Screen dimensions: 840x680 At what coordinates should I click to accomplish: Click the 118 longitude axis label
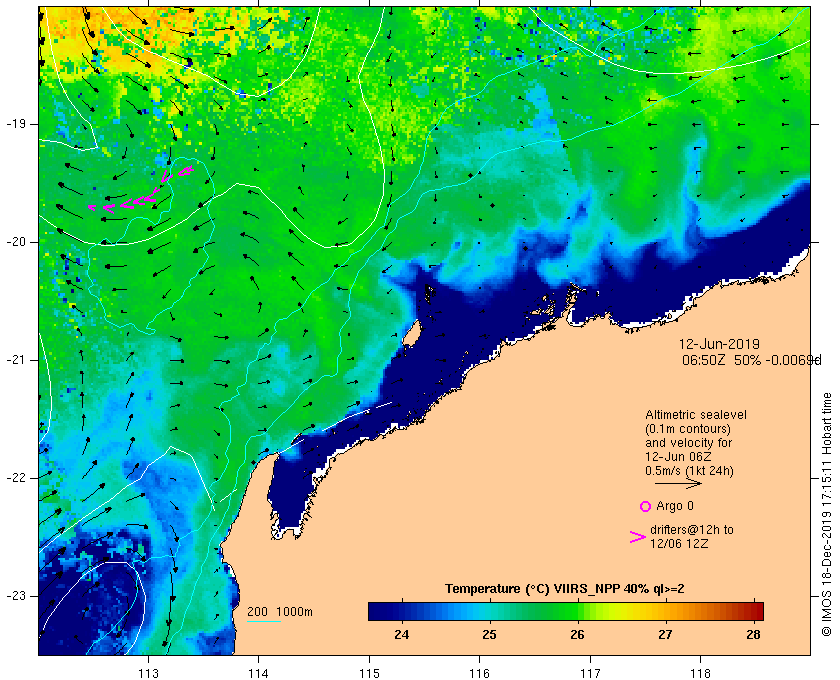click(701, 674)
